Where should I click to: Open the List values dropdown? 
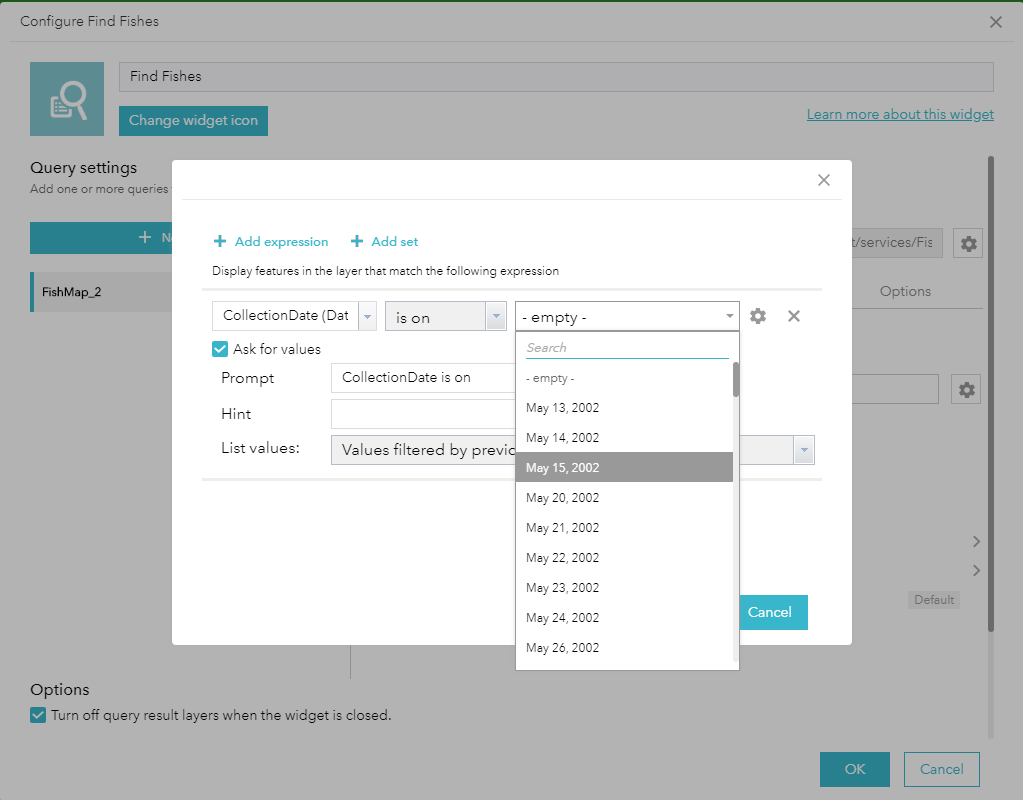(803, 449)
